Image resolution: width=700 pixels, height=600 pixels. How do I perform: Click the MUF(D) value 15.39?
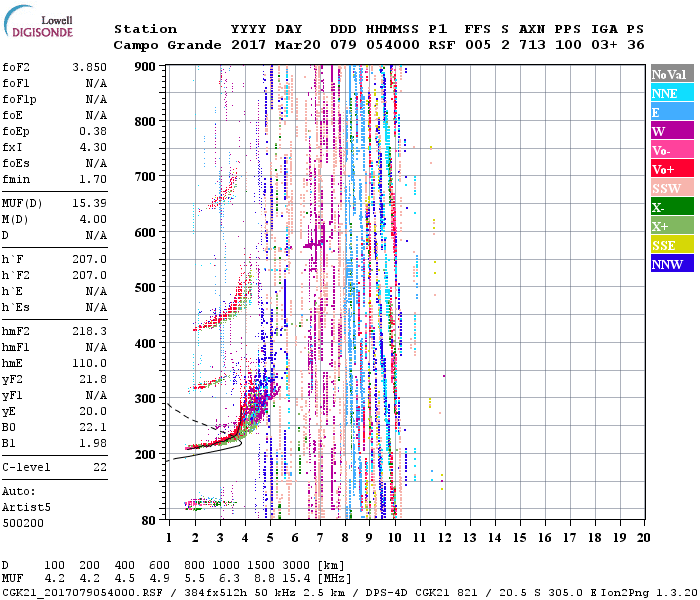pos(89,204)
